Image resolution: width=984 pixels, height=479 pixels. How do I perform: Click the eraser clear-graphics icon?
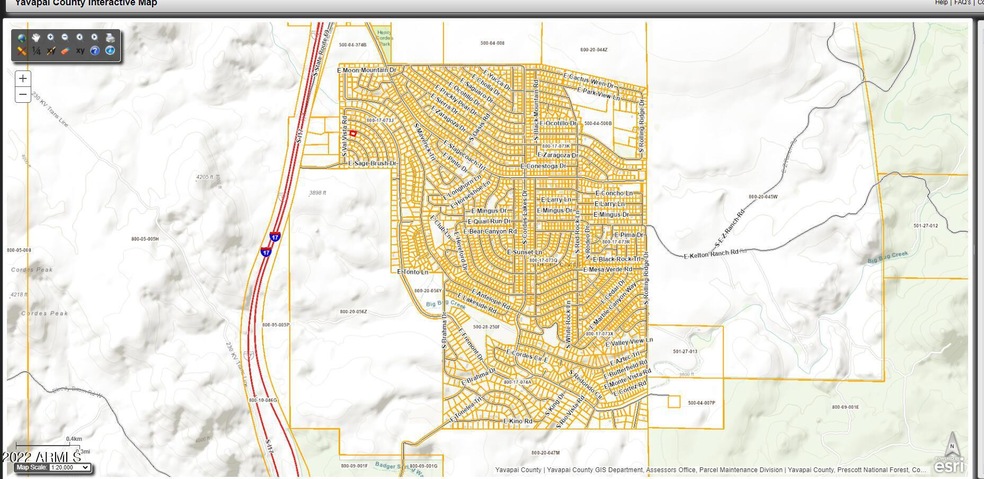coord(66,51)
